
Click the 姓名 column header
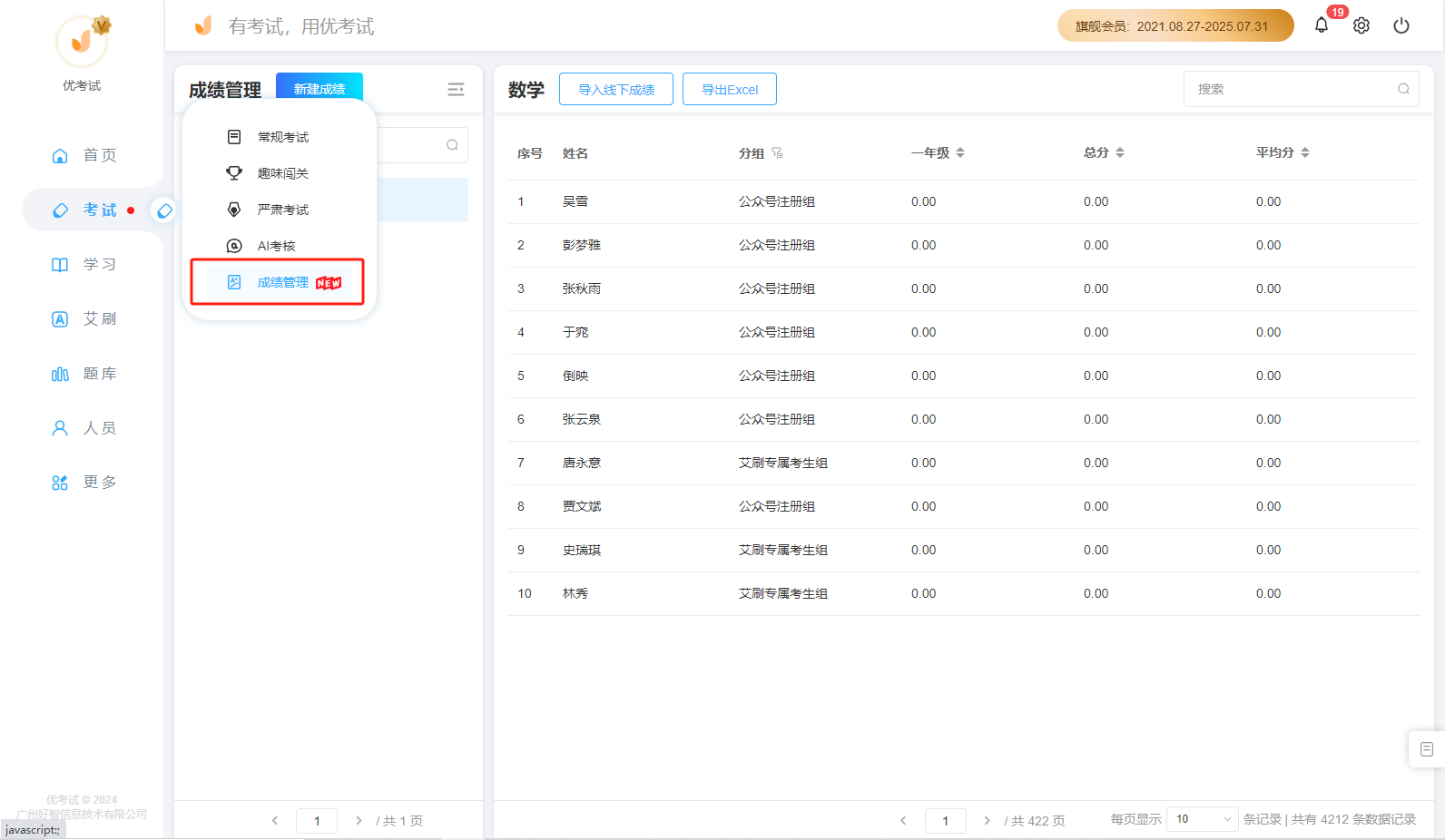tap(575, 153)
